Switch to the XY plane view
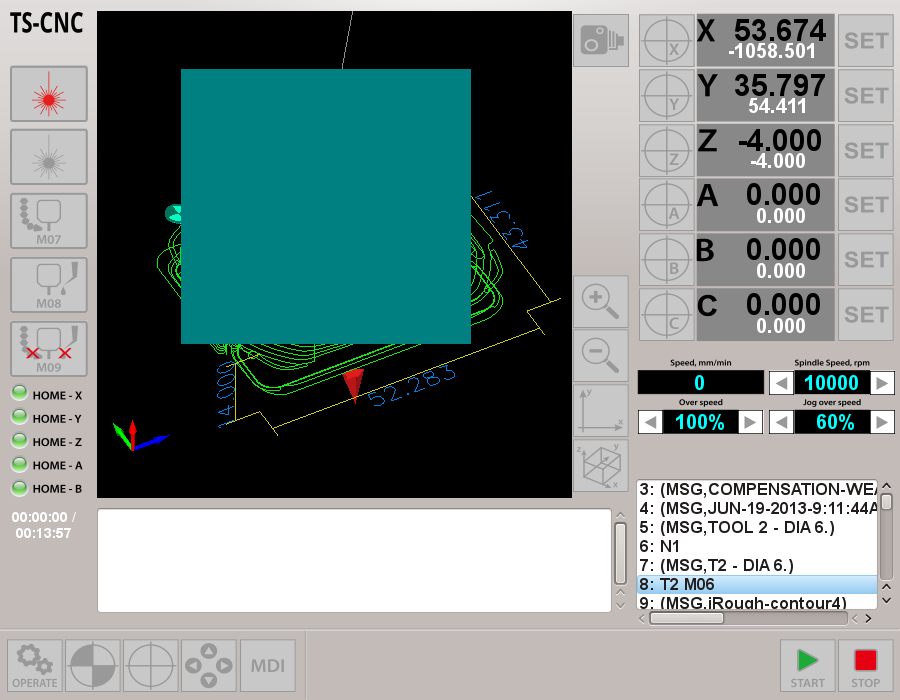The width and height of the screenshot is (900, 700). pos(601,410)
